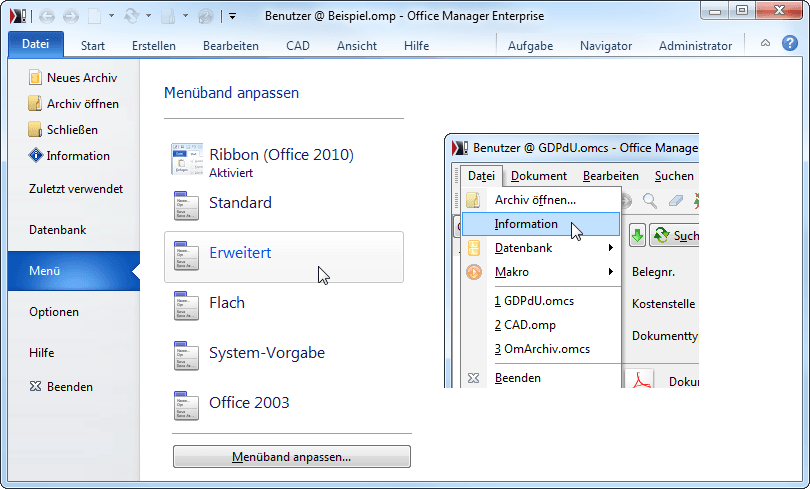Viewport: 810px width, 489px height.
Task: Open Dokument menu in the GDPdU preview
Action: click(x=539, y=176)
